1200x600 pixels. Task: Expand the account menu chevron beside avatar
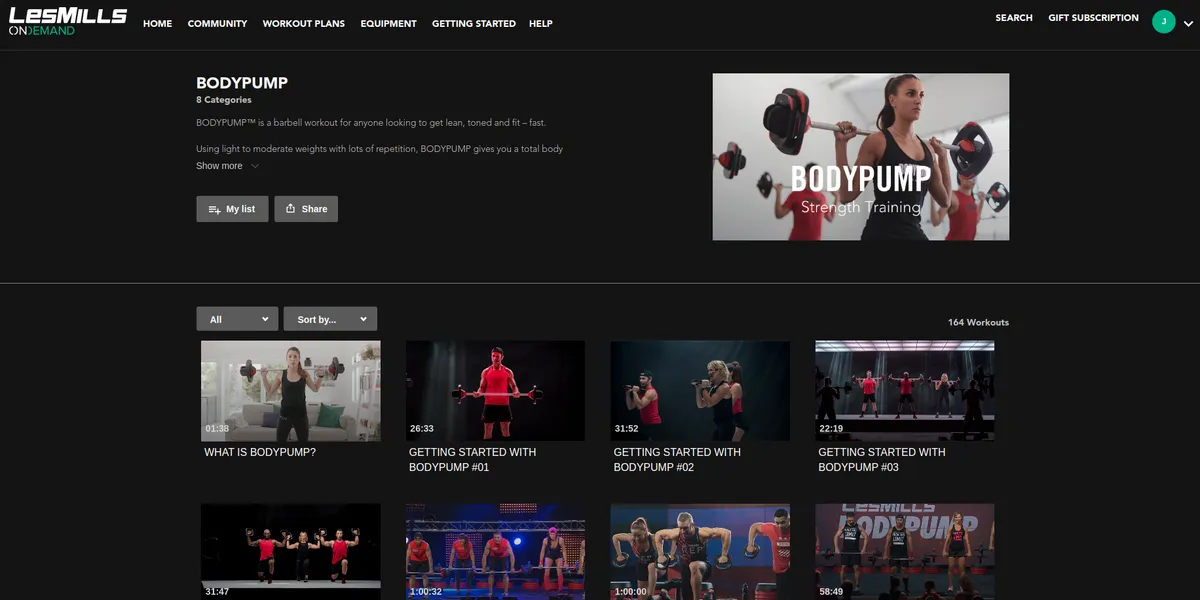pos(1187,23)
